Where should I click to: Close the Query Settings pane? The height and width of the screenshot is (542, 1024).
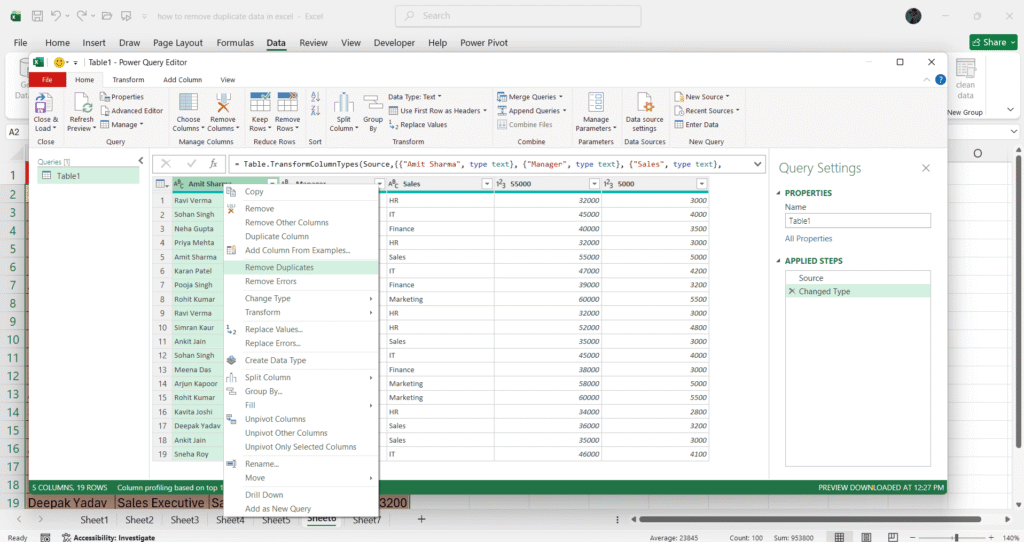pos(925,168)
